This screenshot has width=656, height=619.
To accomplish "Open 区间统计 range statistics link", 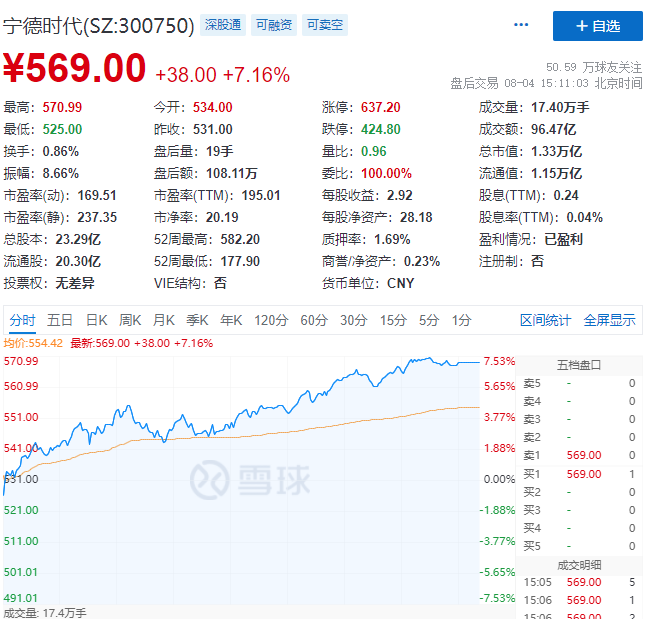I will tap(545, 320).
